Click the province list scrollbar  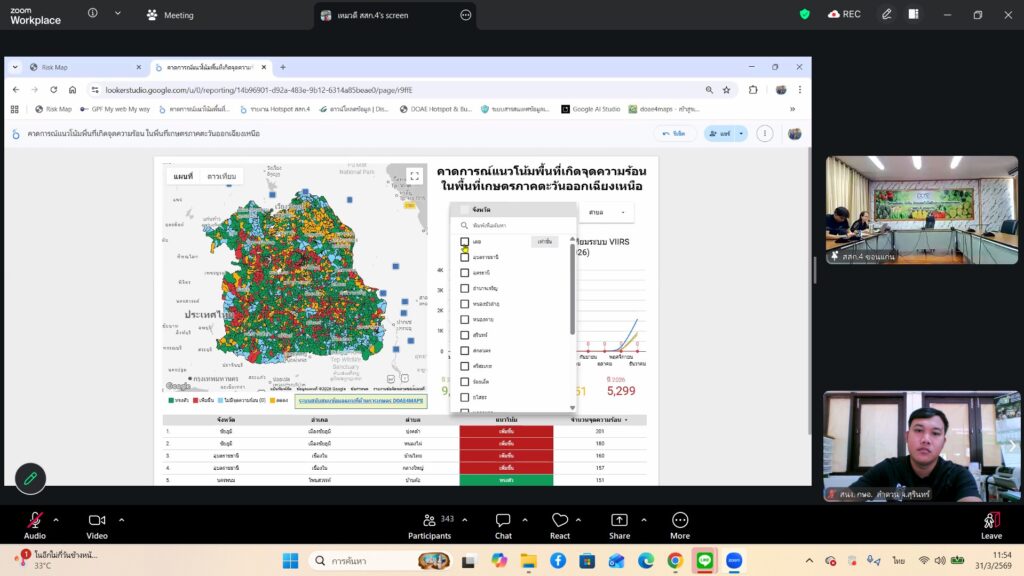tap(573, 290)
